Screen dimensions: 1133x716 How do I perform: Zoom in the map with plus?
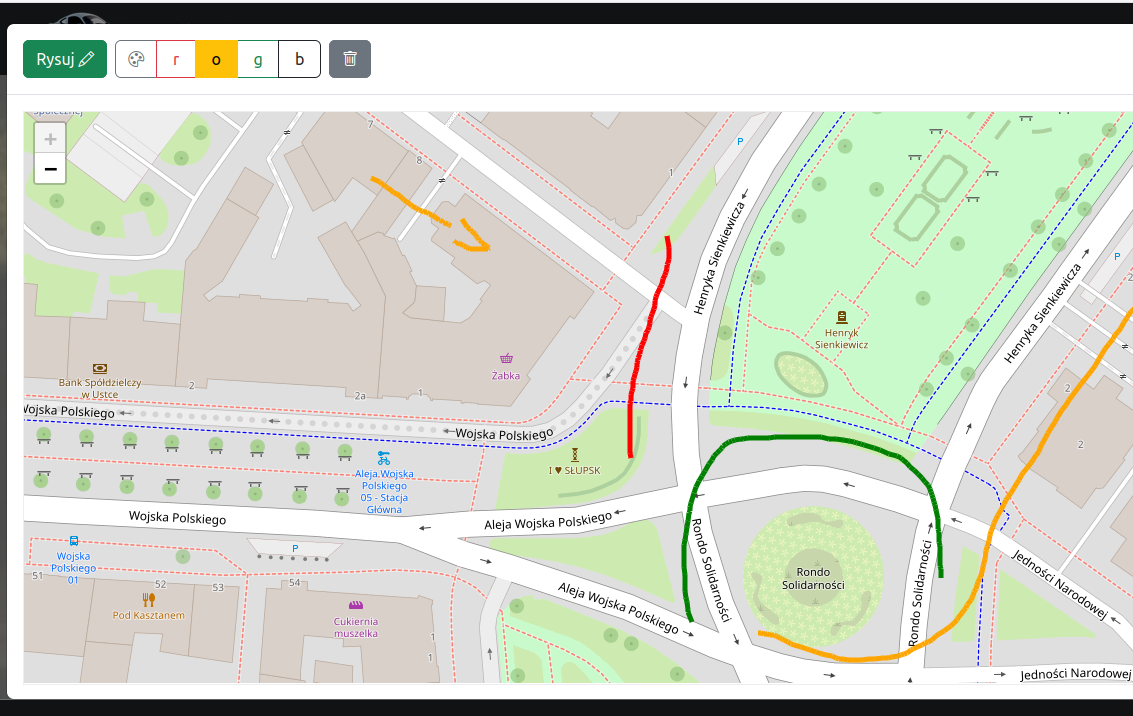coord(51,139)
